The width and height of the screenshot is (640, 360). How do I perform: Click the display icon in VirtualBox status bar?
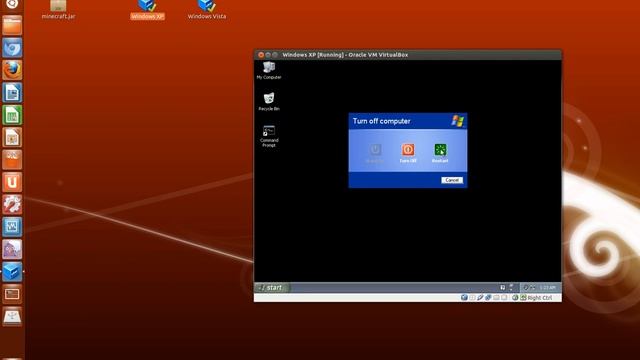click(x=504, y=298)
